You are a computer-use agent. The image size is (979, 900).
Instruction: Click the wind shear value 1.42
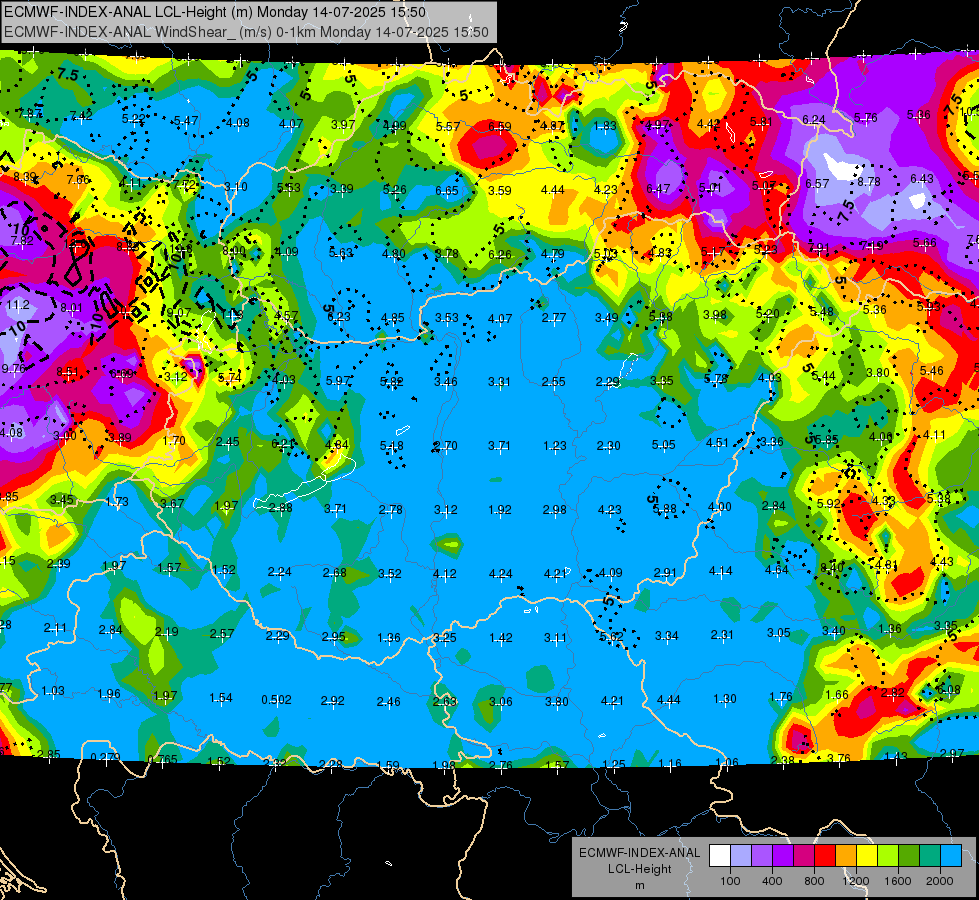(x=501, y=638)
